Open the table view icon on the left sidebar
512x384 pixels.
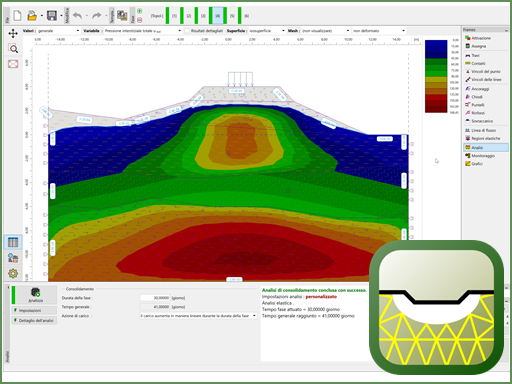[x=13, y=242]
